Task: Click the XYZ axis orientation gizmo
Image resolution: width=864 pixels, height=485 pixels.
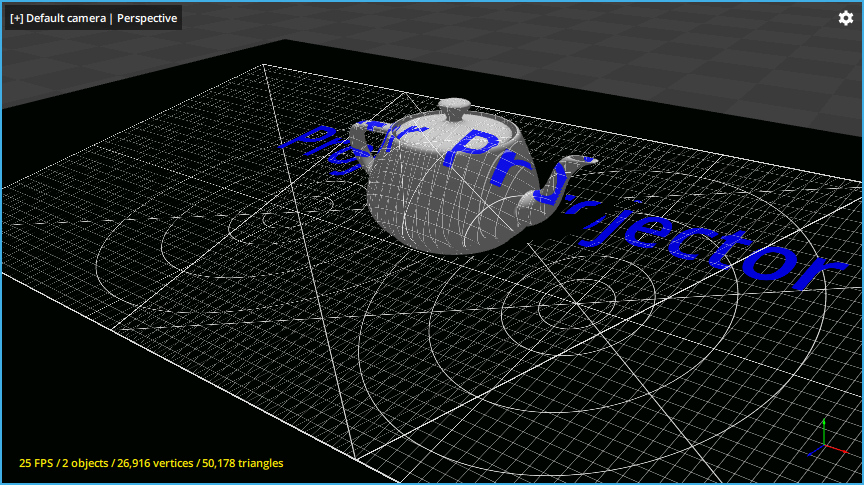Action: (x=828, y=439)
